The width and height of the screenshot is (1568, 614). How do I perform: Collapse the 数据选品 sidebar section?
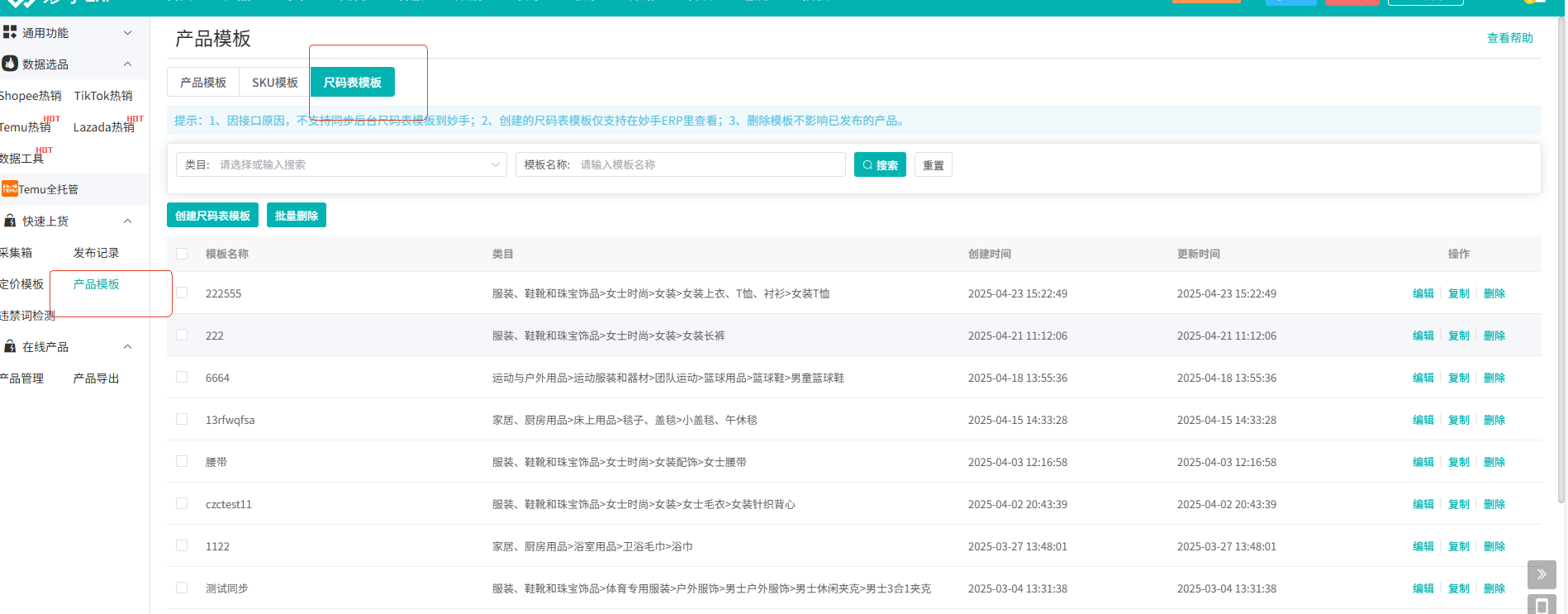tap(127, 64)
